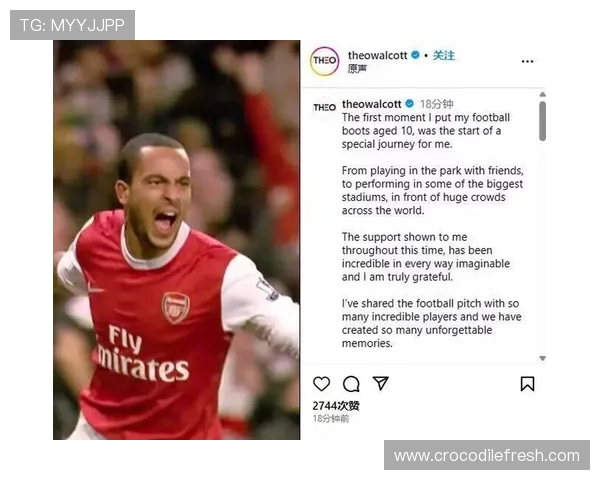Click the caption scrollbar up arrow

click(543, 95)
